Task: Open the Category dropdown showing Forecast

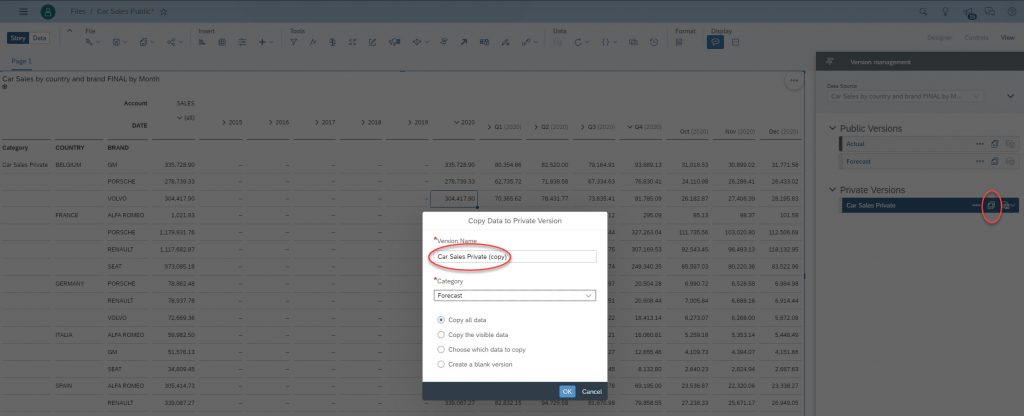Action: click(515, 295)
